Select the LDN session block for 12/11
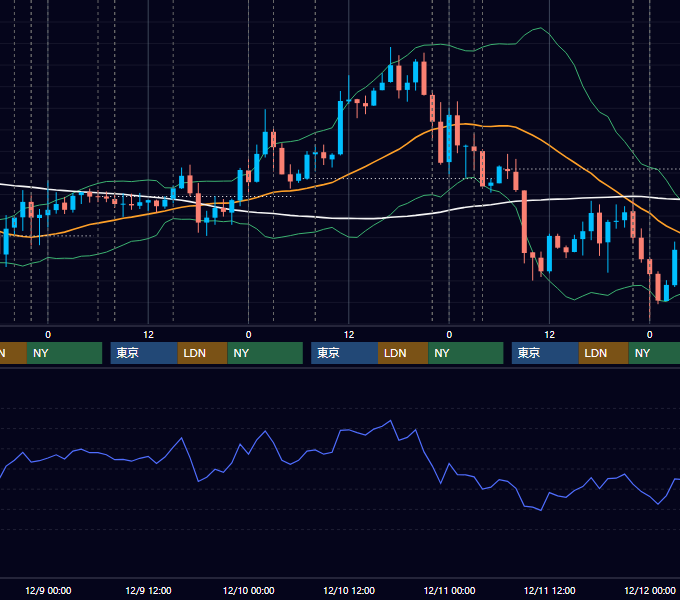This screenshot has height=600, width=680. [x=604, y=353]
